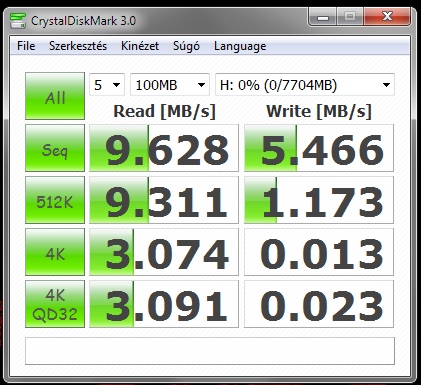421x385 pixels.
Task: Open the Language menu
Action: 240,46
